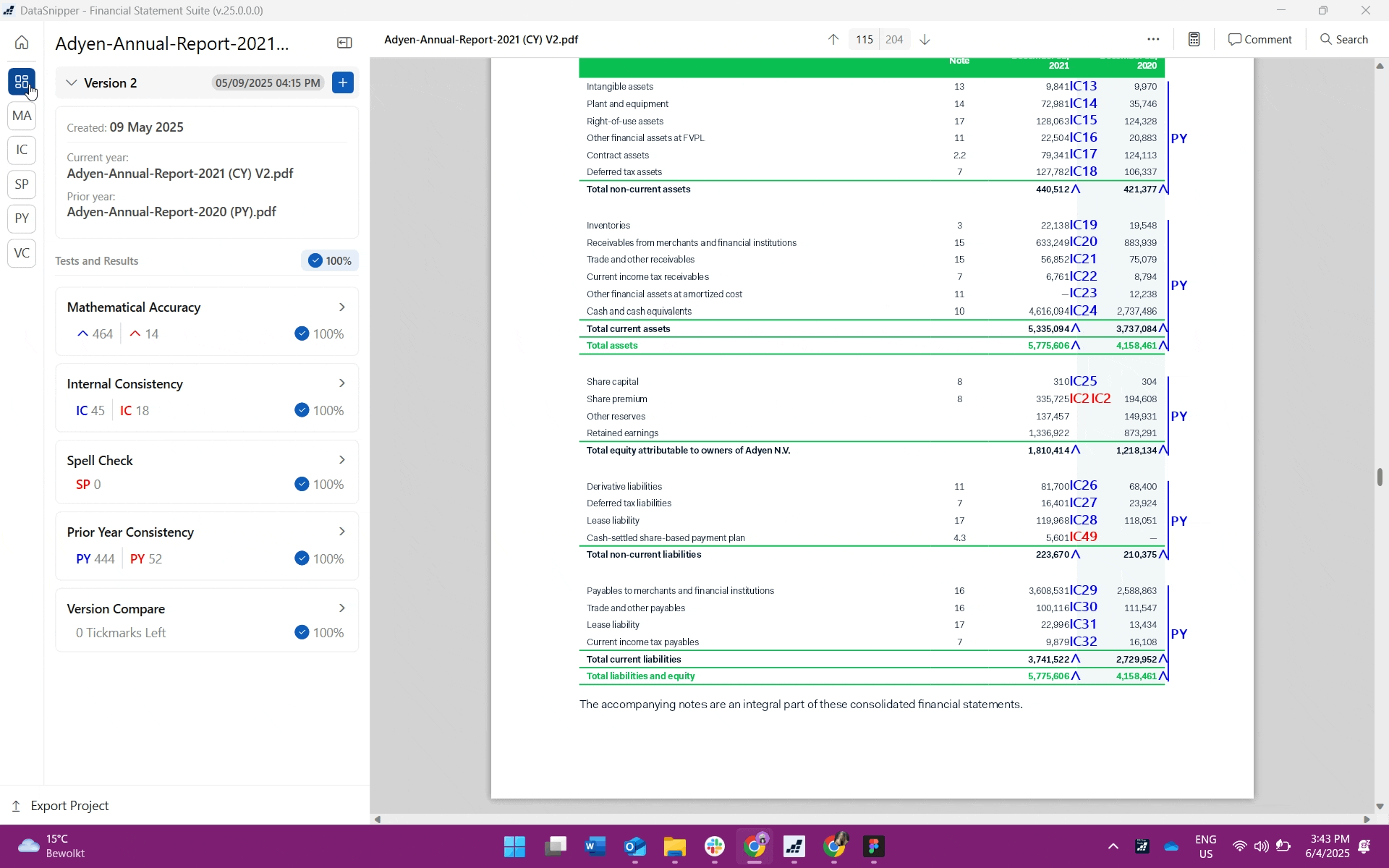Open the Windows Start button

514,846
